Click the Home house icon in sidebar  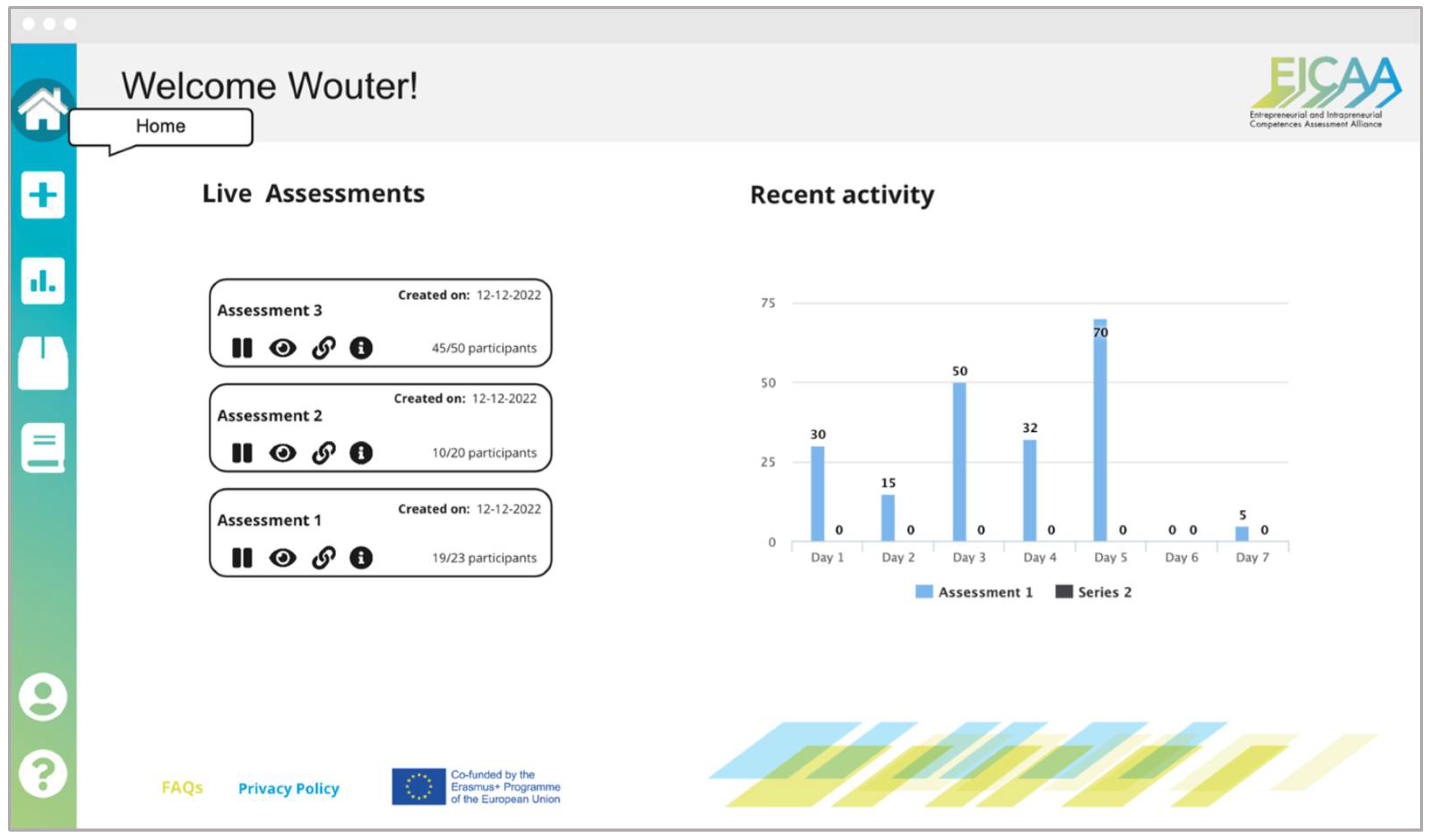click(x=42, y=109)
